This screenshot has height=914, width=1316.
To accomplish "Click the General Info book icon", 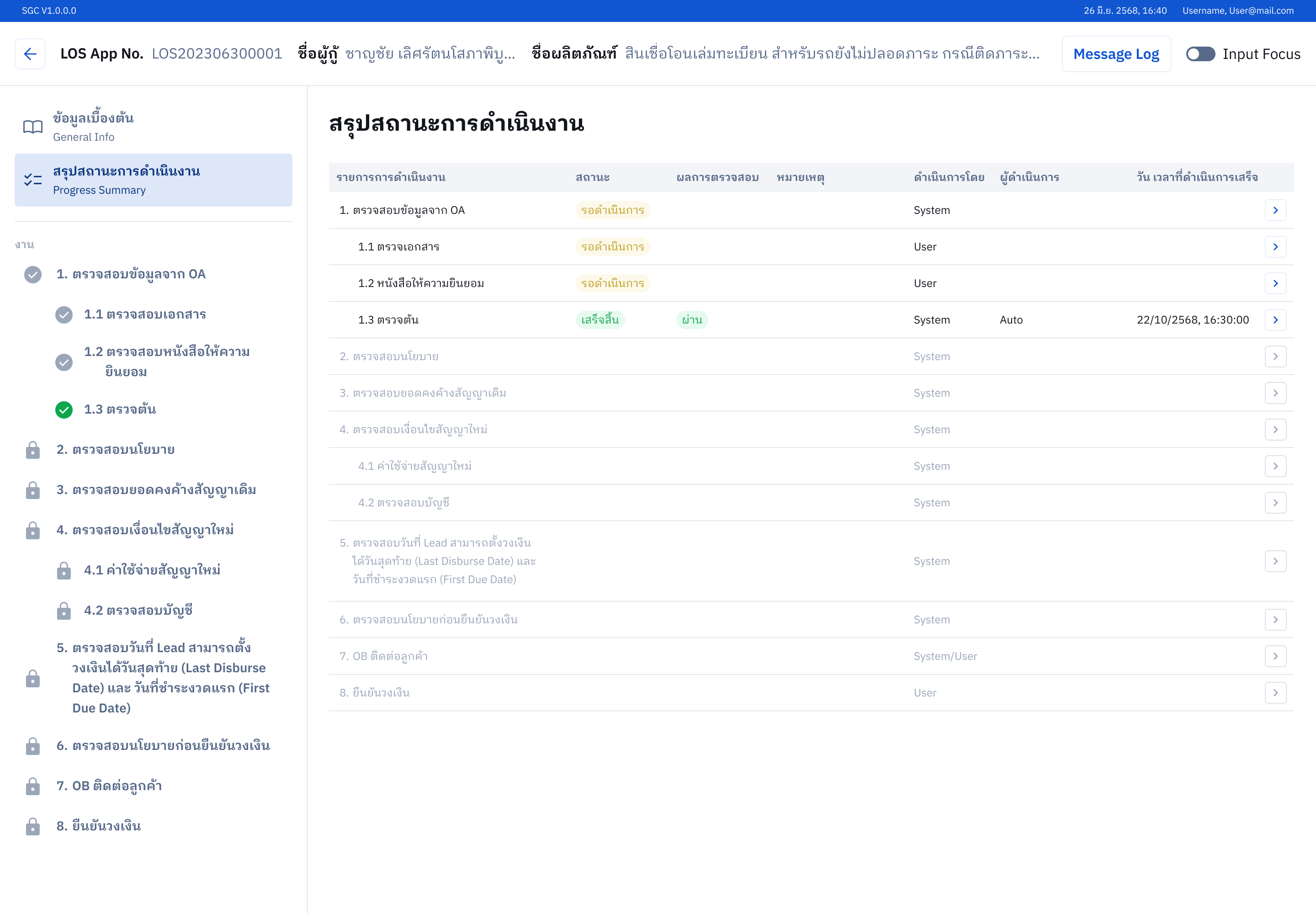I will click(32, 127).
